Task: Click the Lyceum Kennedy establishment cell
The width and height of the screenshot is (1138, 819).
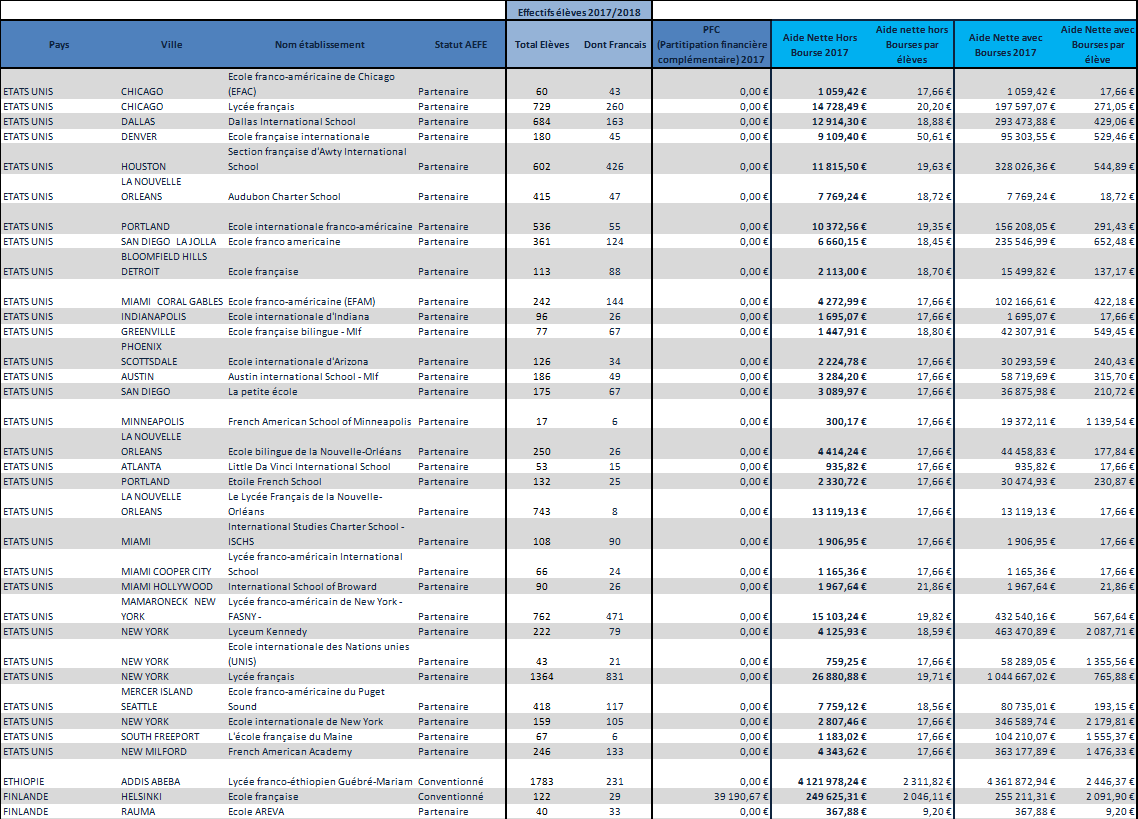Action: 267,632
